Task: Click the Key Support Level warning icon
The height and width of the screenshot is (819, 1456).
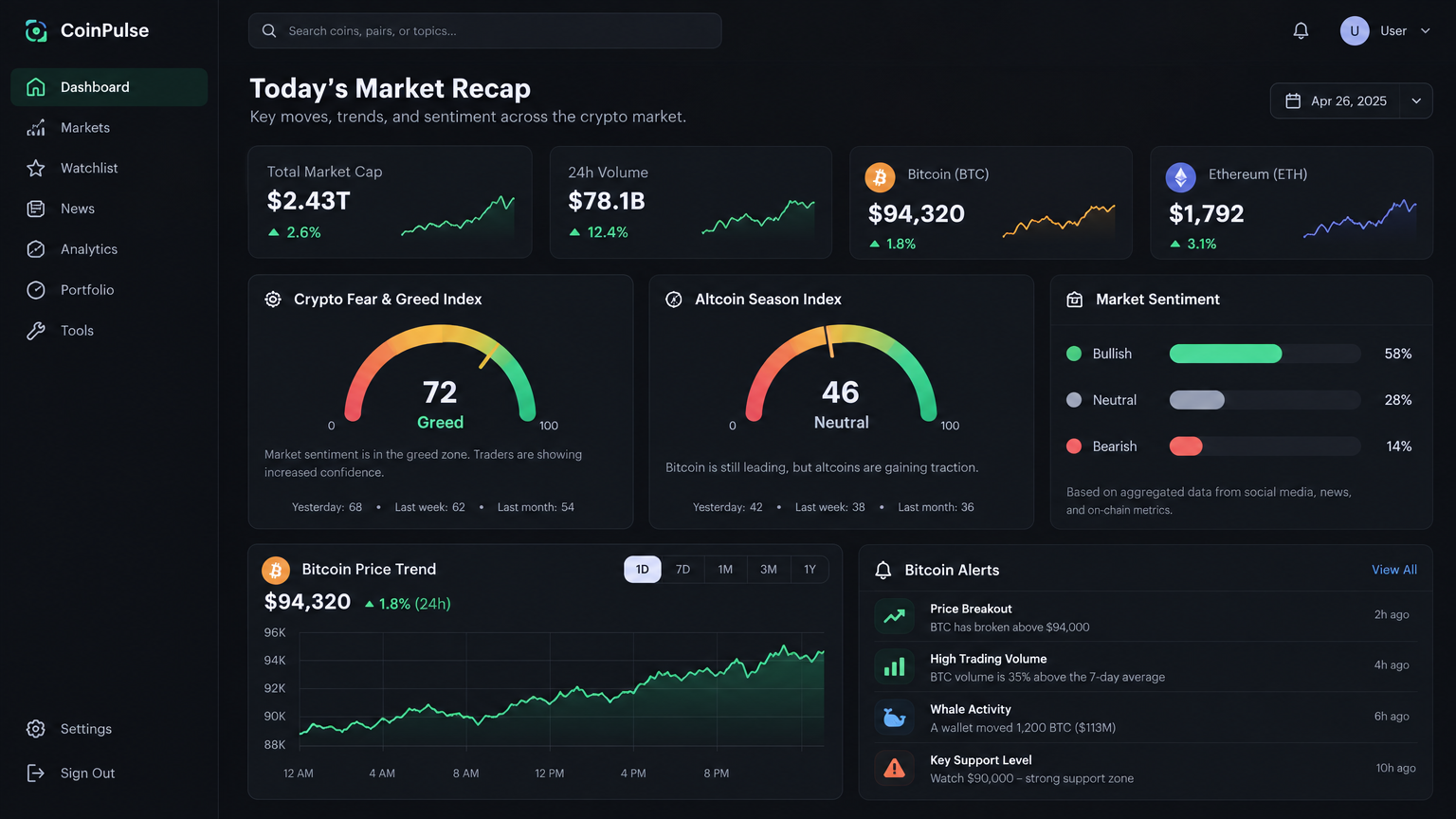Action: coord(894,768)
